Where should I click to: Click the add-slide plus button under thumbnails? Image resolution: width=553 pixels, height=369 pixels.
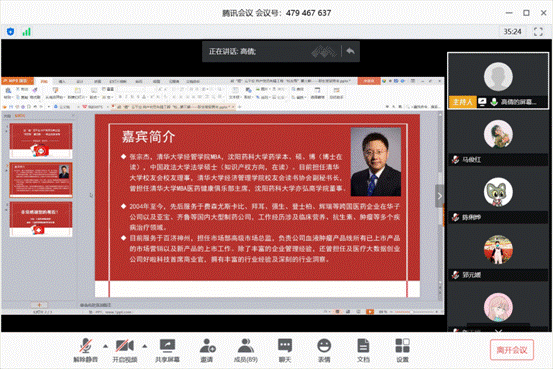tap(39, 304)
